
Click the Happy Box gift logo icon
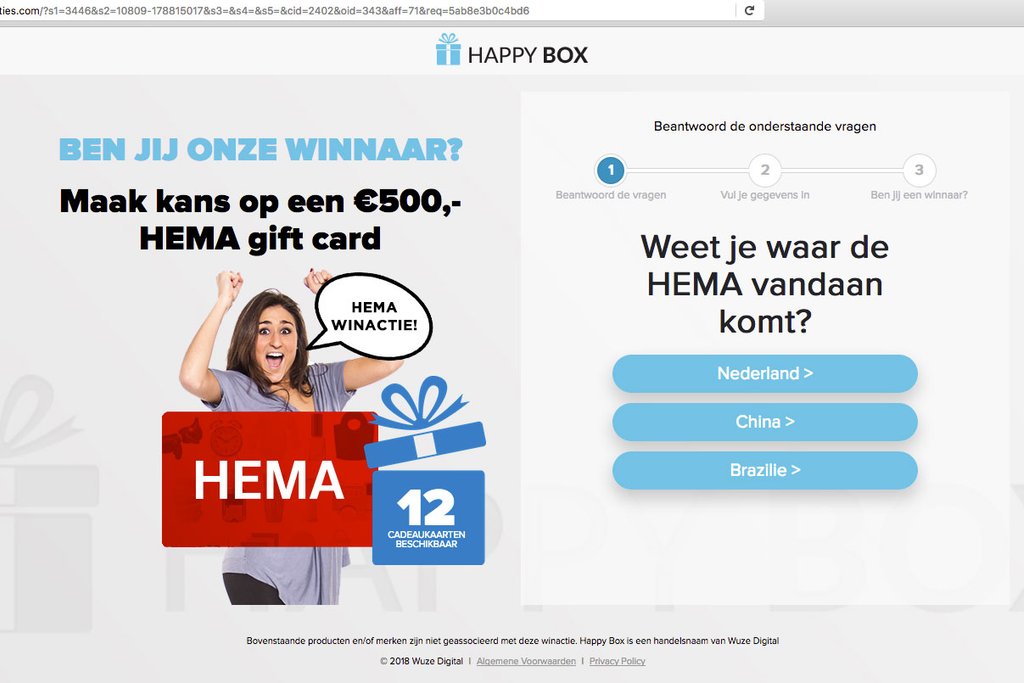point(448,50)
